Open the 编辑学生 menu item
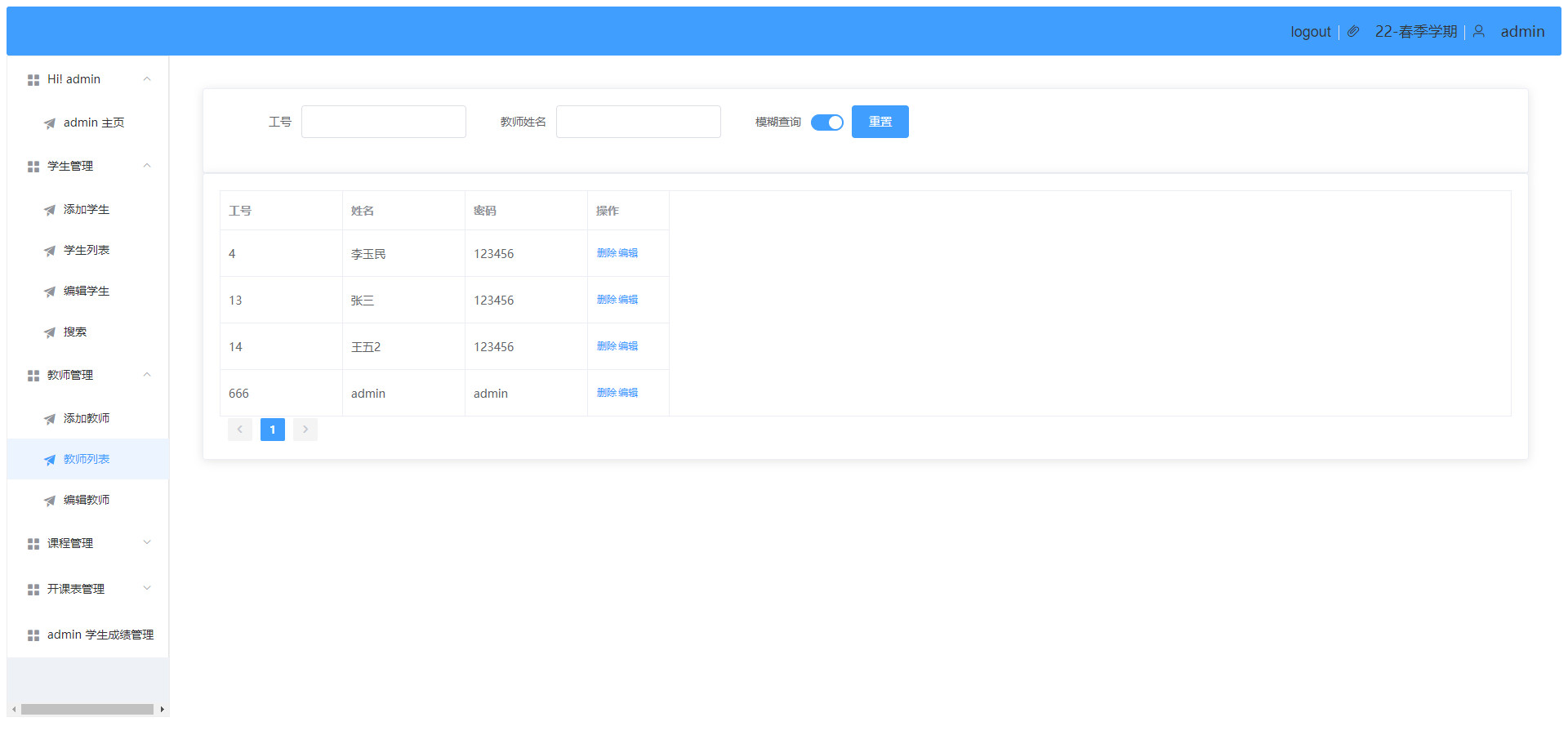The image size is (1568, 744). [88, 291]
